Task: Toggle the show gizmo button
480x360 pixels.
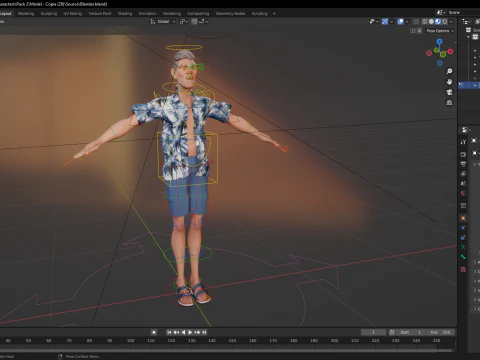Action: coord(385,22)
